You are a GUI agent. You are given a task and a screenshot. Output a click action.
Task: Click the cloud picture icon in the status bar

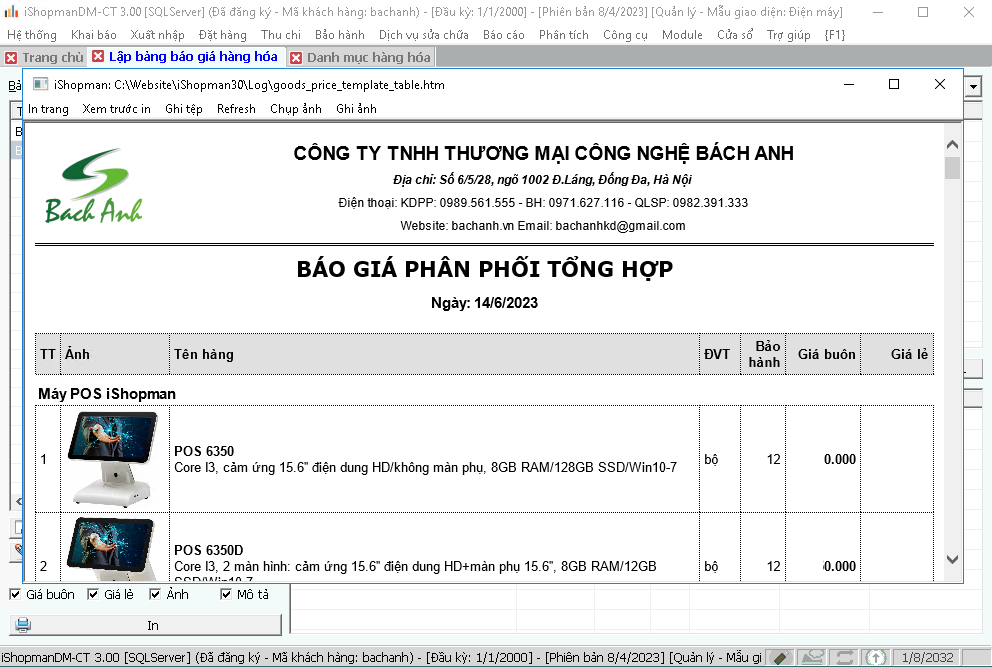click(x=813, y=658)
